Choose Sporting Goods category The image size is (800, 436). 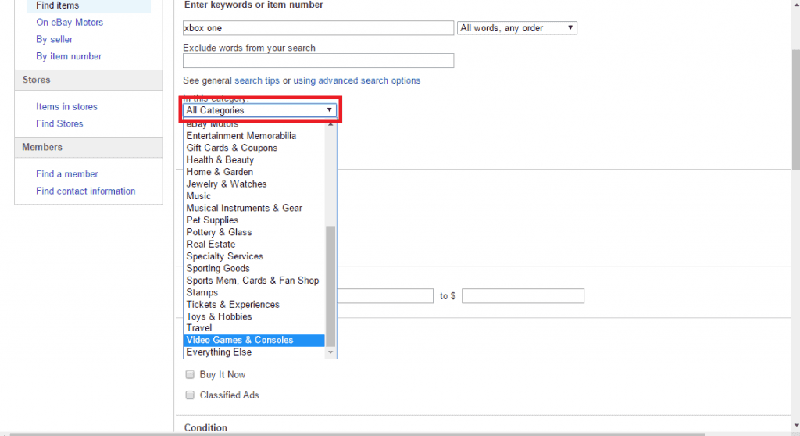click(254, 268)
